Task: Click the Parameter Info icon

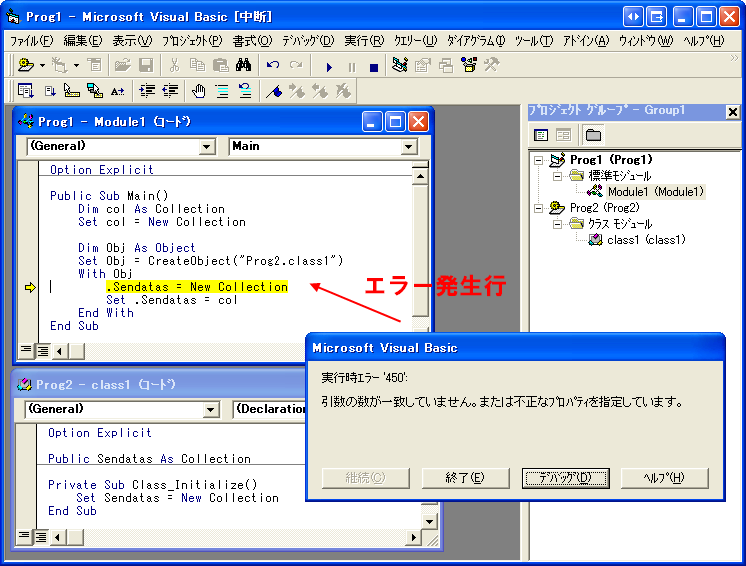Action: pyautogui.click(x=95, y=90)
